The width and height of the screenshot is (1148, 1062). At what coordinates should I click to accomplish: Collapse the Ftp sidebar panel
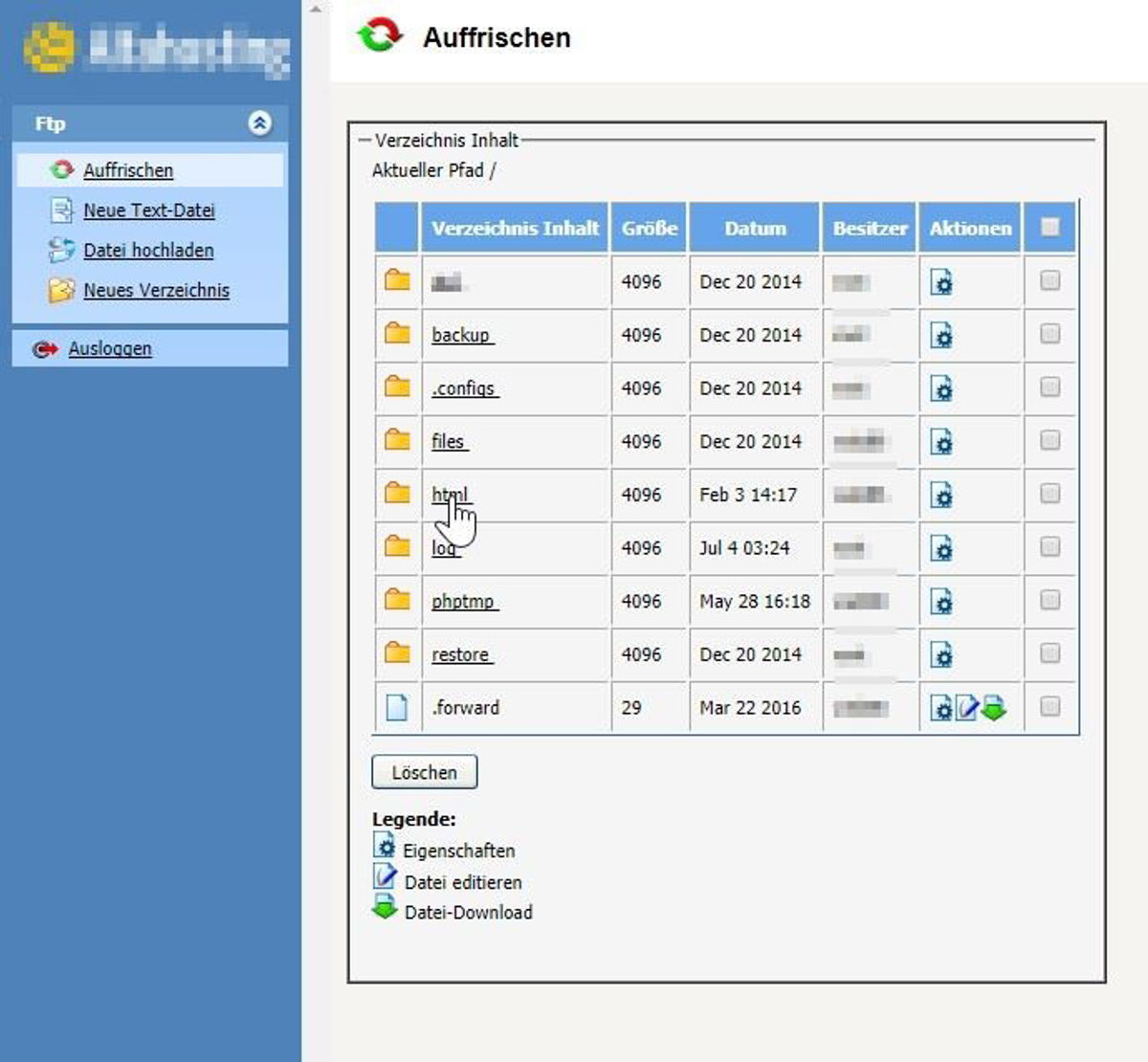point(259,122)
